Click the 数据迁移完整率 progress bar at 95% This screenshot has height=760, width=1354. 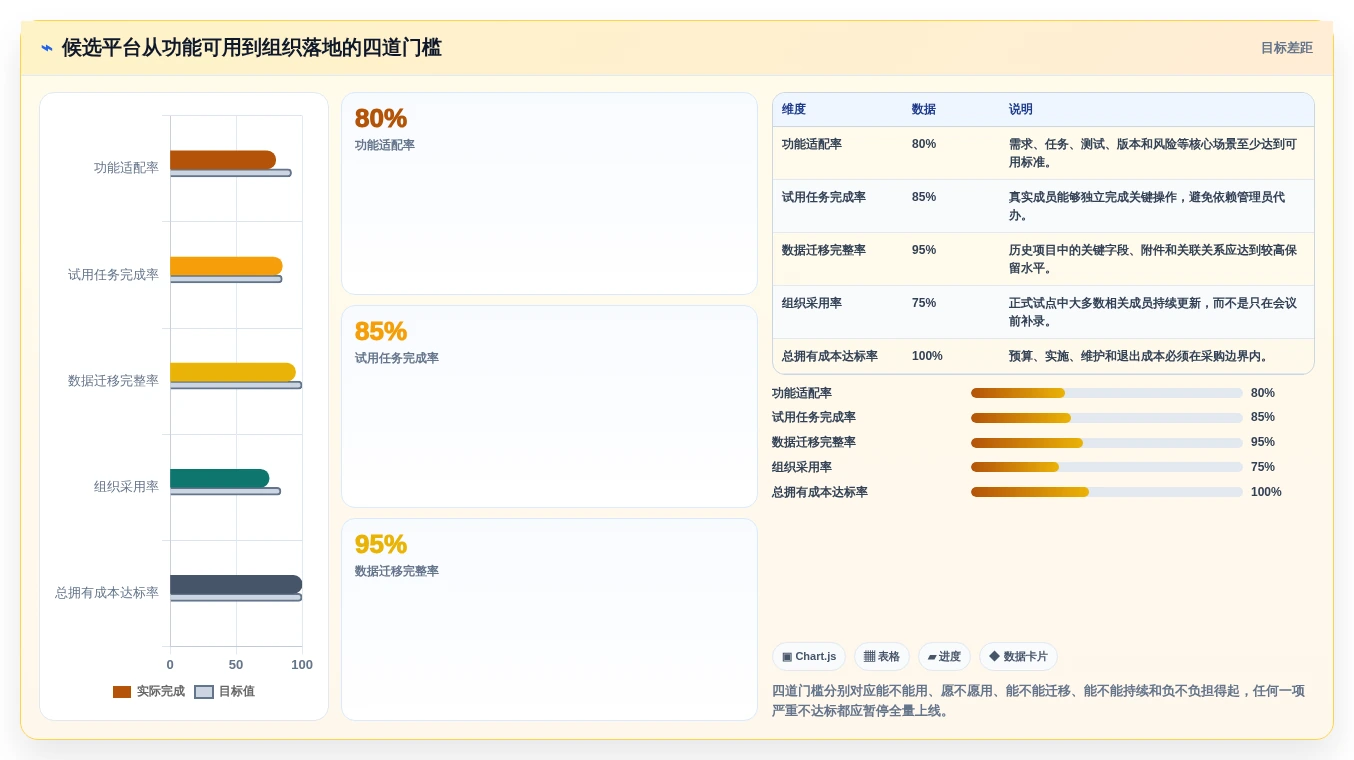[x=1106, y=443]
